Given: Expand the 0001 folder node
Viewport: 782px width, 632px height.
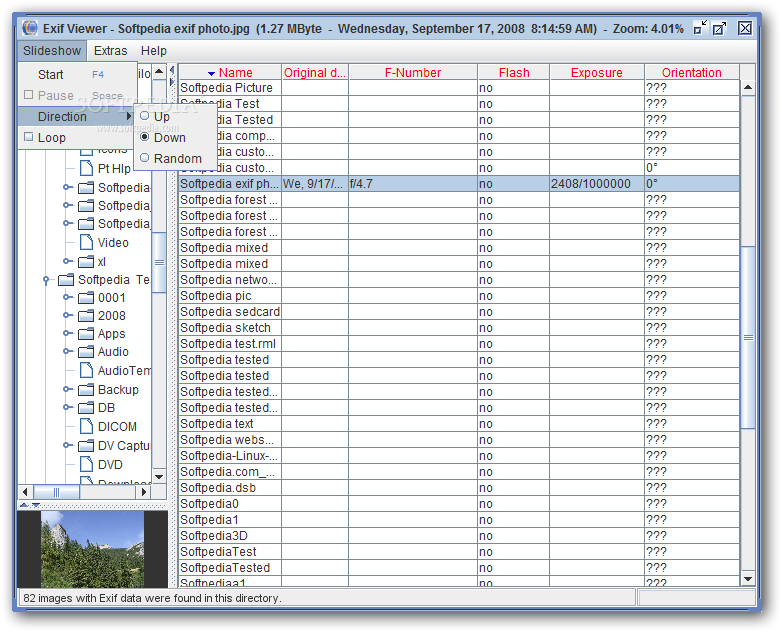Looking at the screenshot, I should (67, 297).
